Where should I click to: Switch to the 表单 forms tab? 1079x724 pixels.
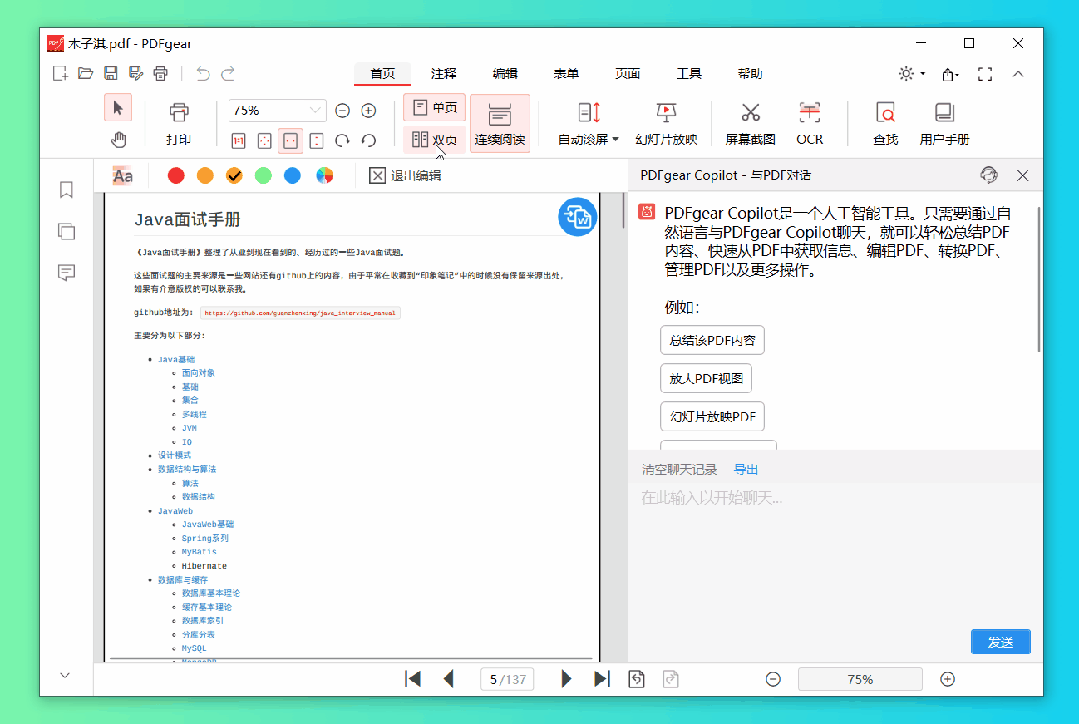point(566,74)
